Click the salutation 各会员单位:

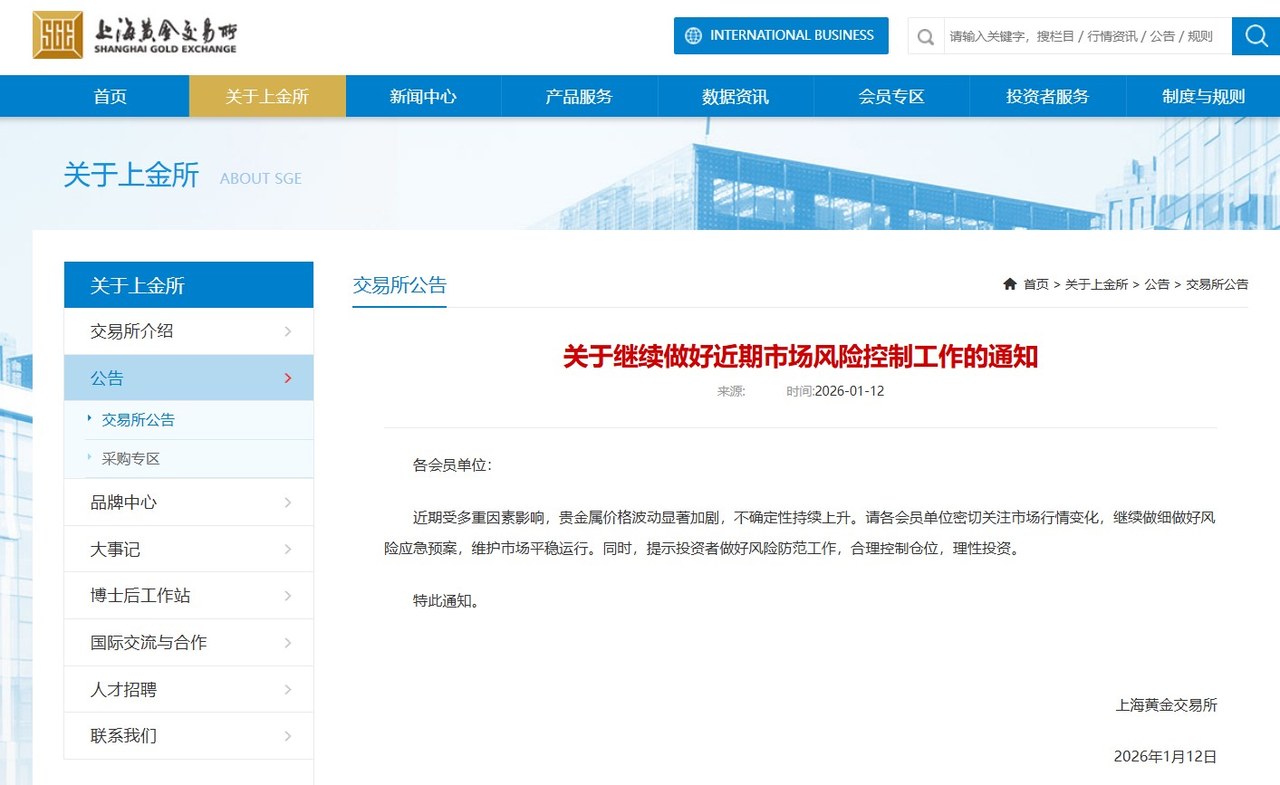[452, 465]
